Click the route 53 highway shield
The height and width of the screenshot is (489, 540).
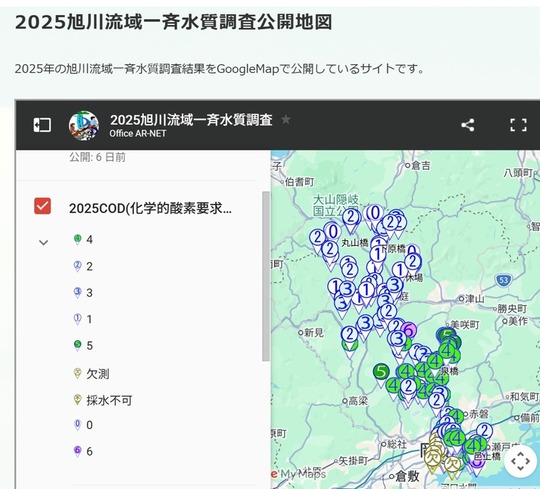[503, 280]
